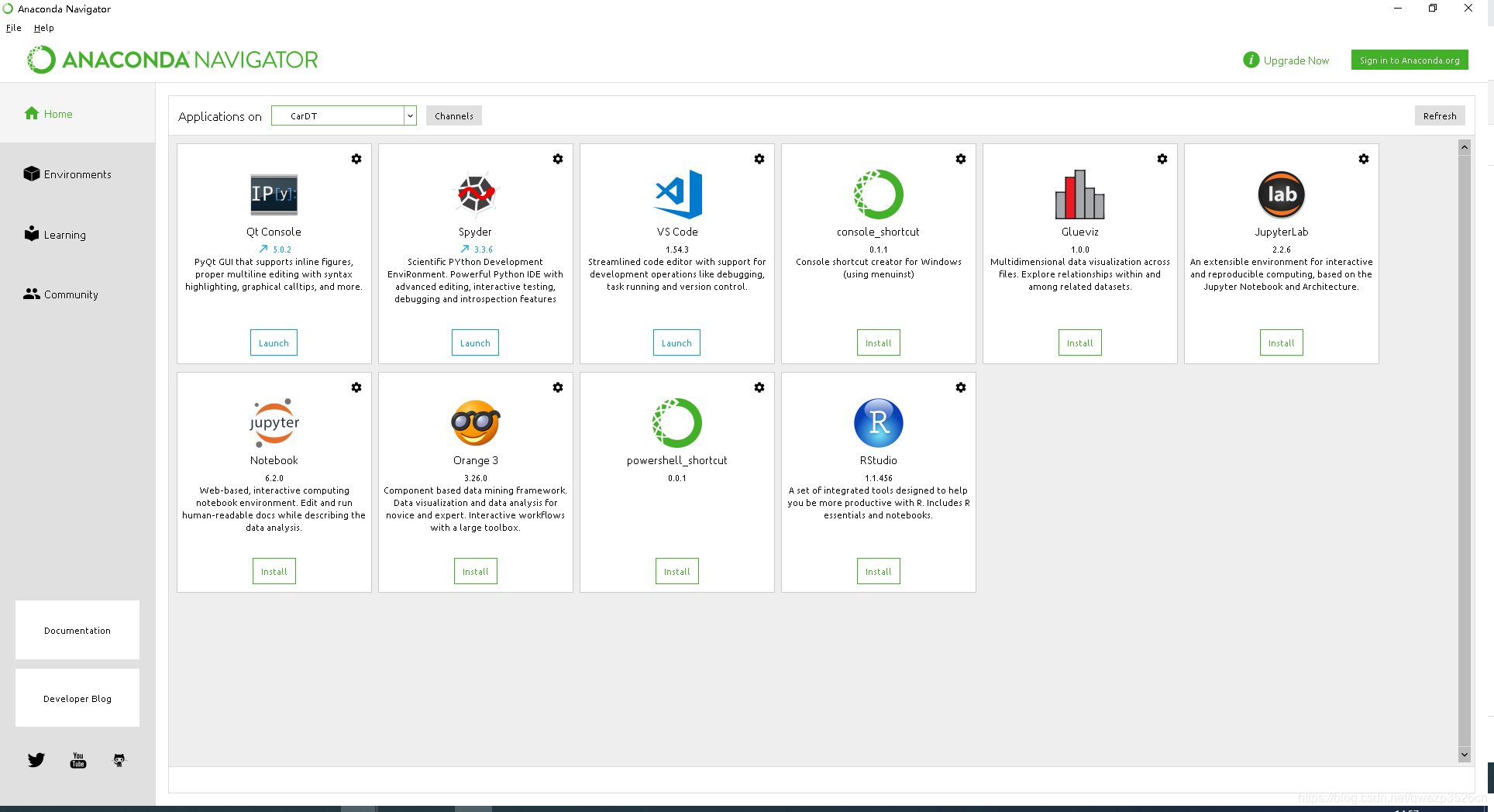
Task: Install JupyterLab
Action: [1282, 342]
